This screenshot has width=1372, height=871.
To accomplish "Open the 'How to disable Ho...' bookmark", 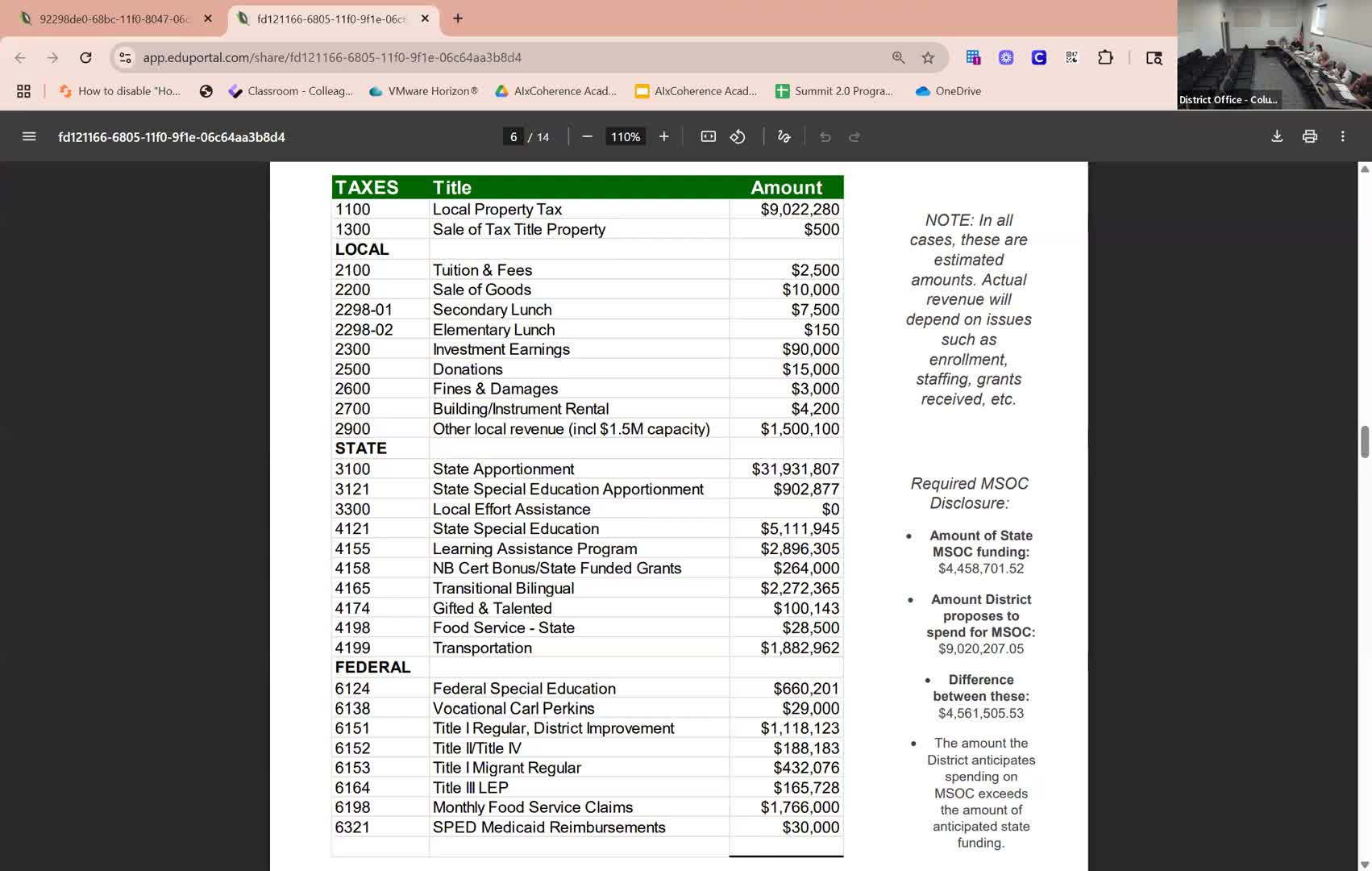I will click(x=119, y=91).
